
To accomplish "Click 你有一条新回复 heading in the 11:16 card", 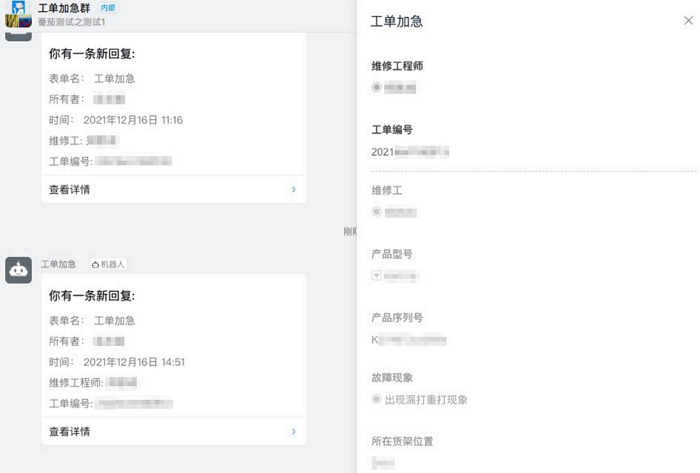I will [92, 54].
